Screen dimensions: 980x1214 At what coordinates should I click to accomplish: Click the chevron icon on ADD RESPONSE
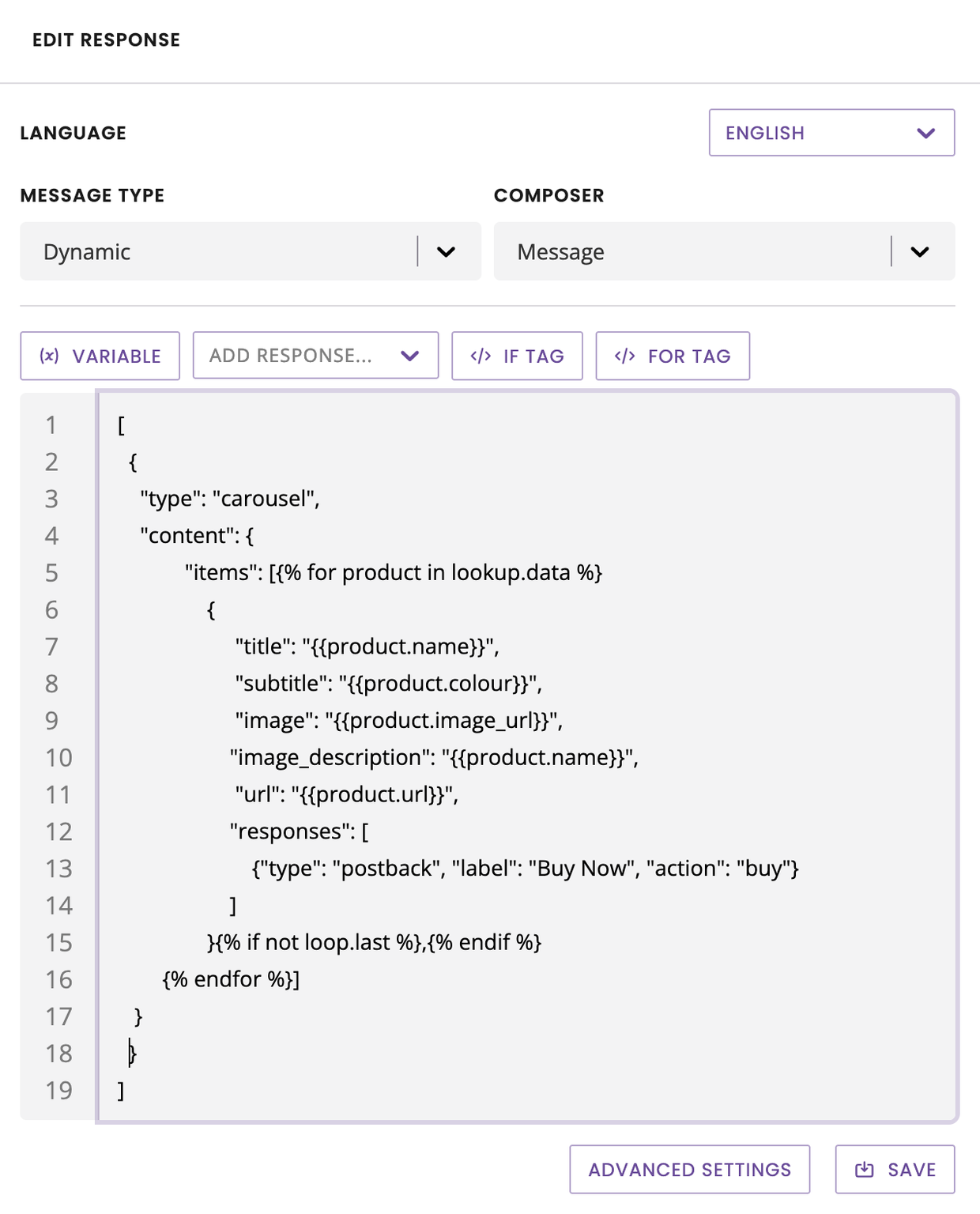coord(410,356)
